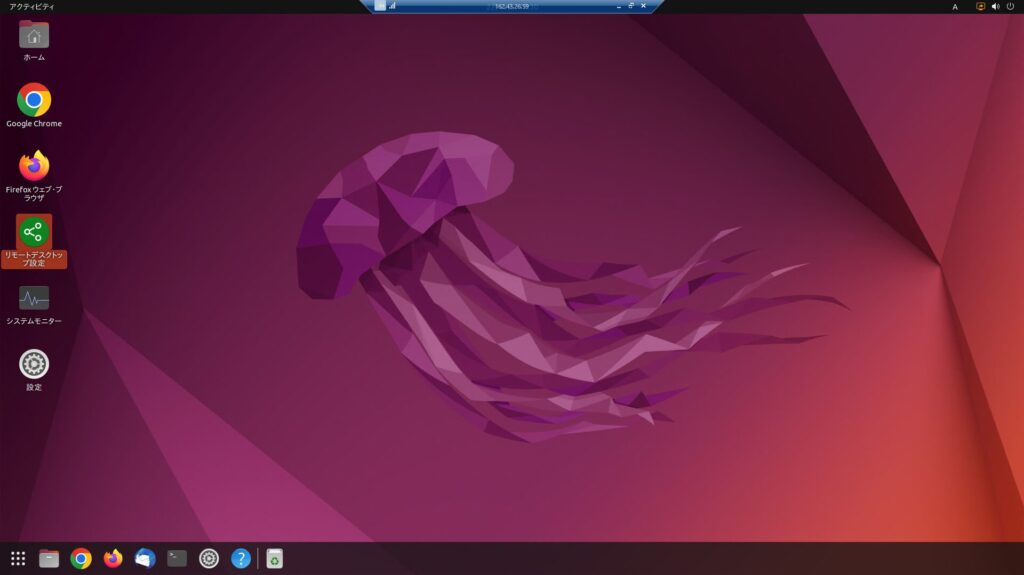Open Settings from the dock
Viewport: 1024px width, 575px height.
(209, 559)
